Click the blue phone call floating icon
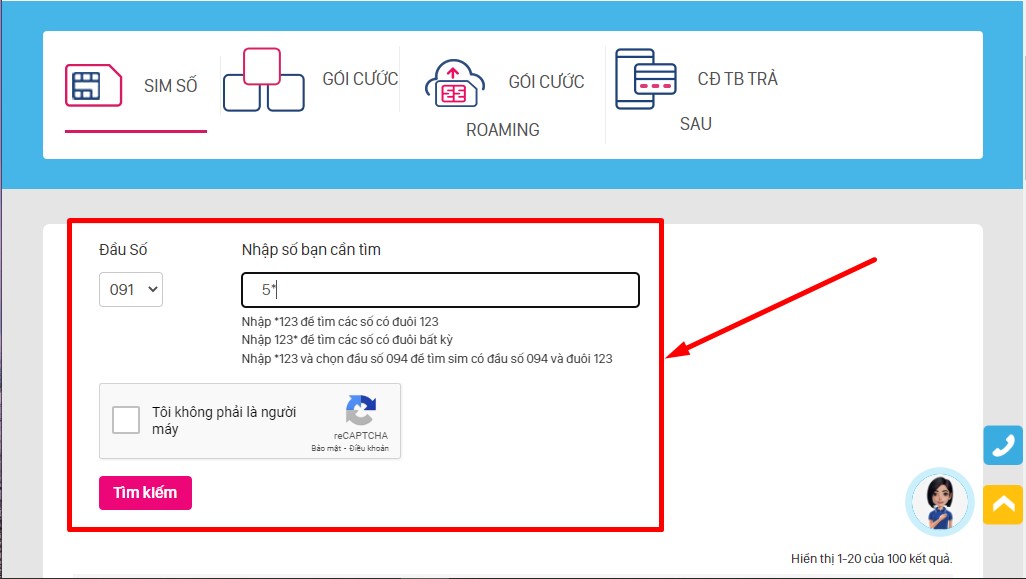Viewport: 1026px width, 579px height. pos(1002,445)
